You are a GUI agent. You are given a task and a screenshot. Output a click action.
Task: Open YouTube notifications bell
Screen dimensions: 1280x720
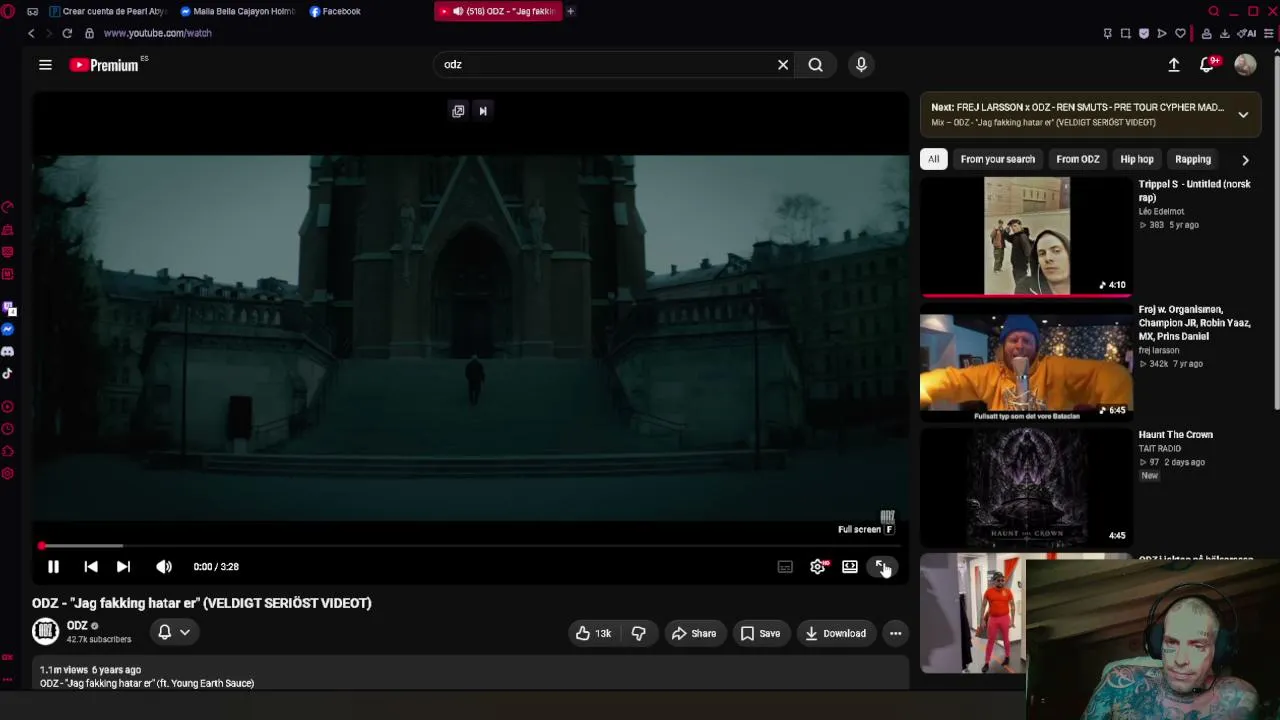pyautogui.click(x=1207, y=65)
